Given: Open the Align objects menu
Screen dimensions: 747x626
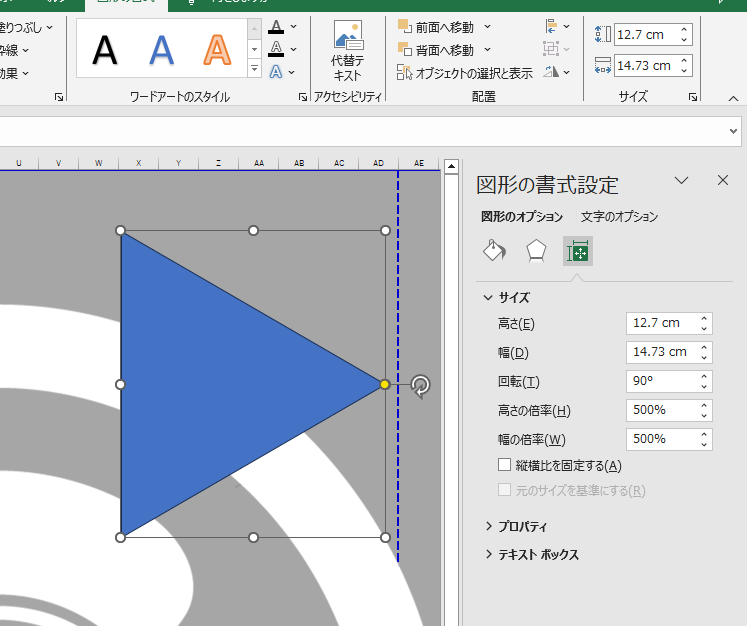Looking at the screenshot, I should pos(556,26).
